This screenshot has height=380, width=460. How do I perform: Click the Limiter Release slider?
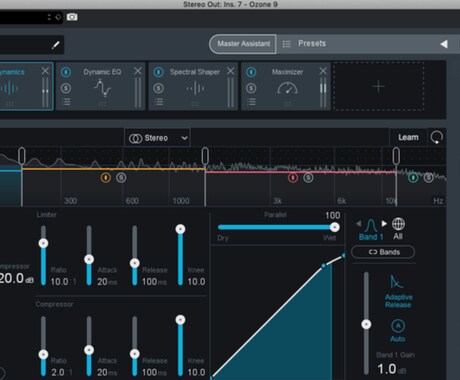point(135,255)
